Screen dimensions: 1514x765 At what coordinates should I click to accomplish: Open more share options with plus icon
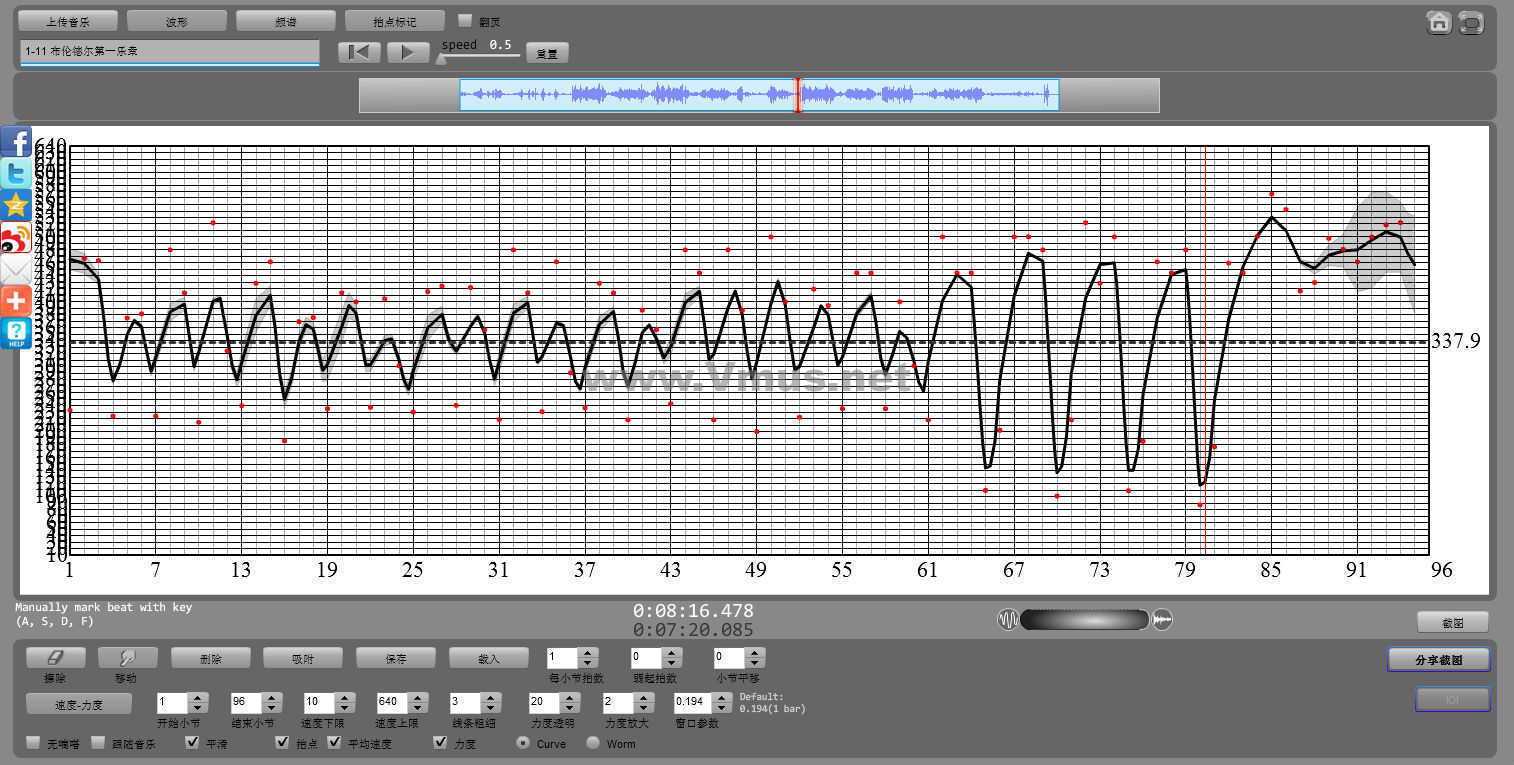(16, 301)
